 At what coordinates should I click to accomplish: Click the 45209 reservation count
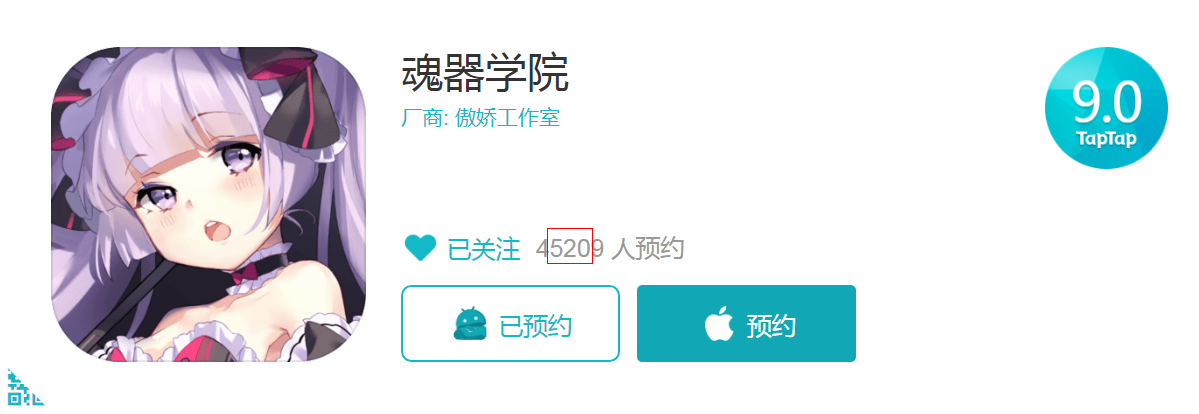(x=570, y=249)
